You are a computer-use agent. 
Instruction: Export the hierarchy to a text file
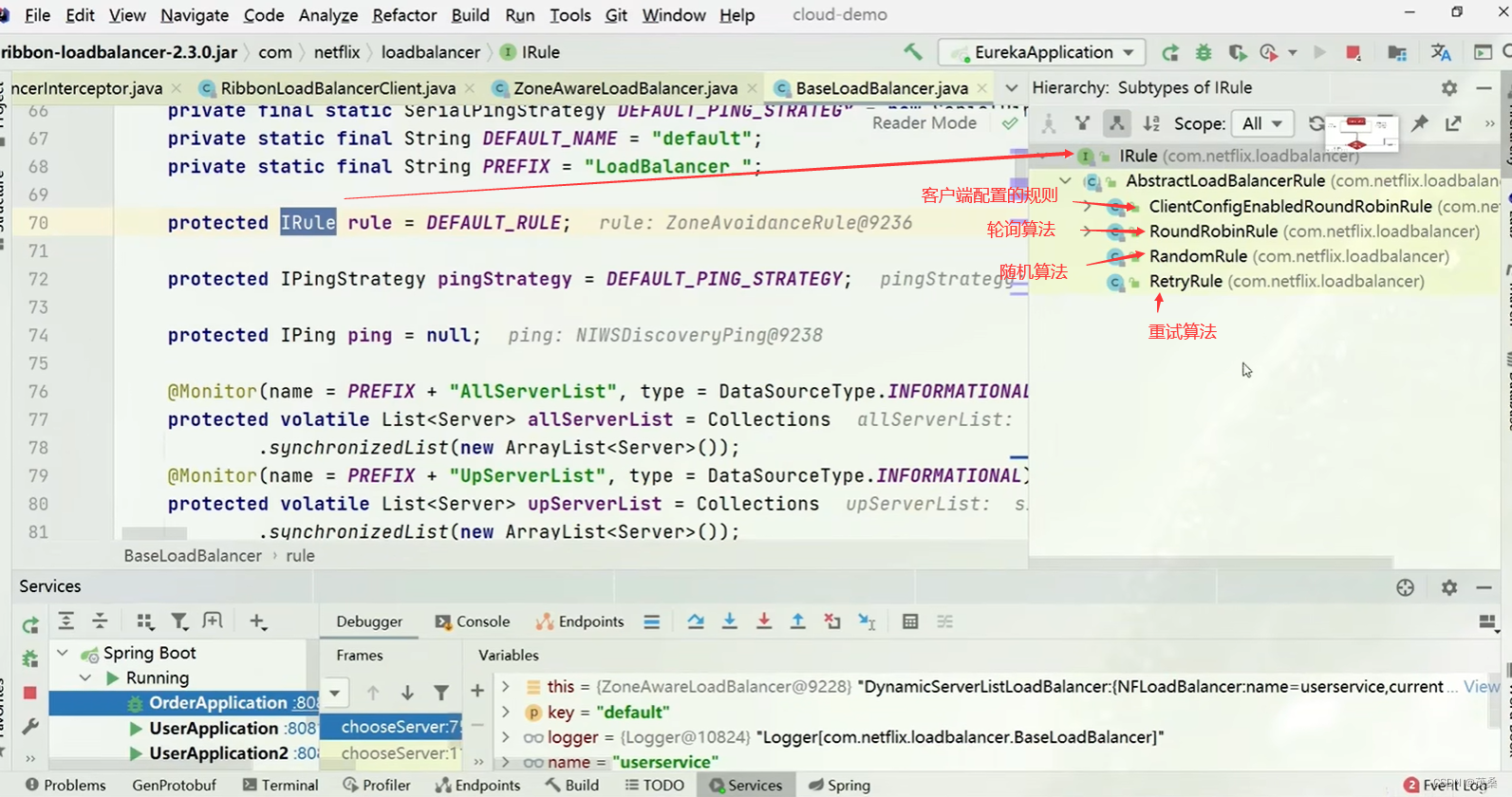tap(1453, 123)
